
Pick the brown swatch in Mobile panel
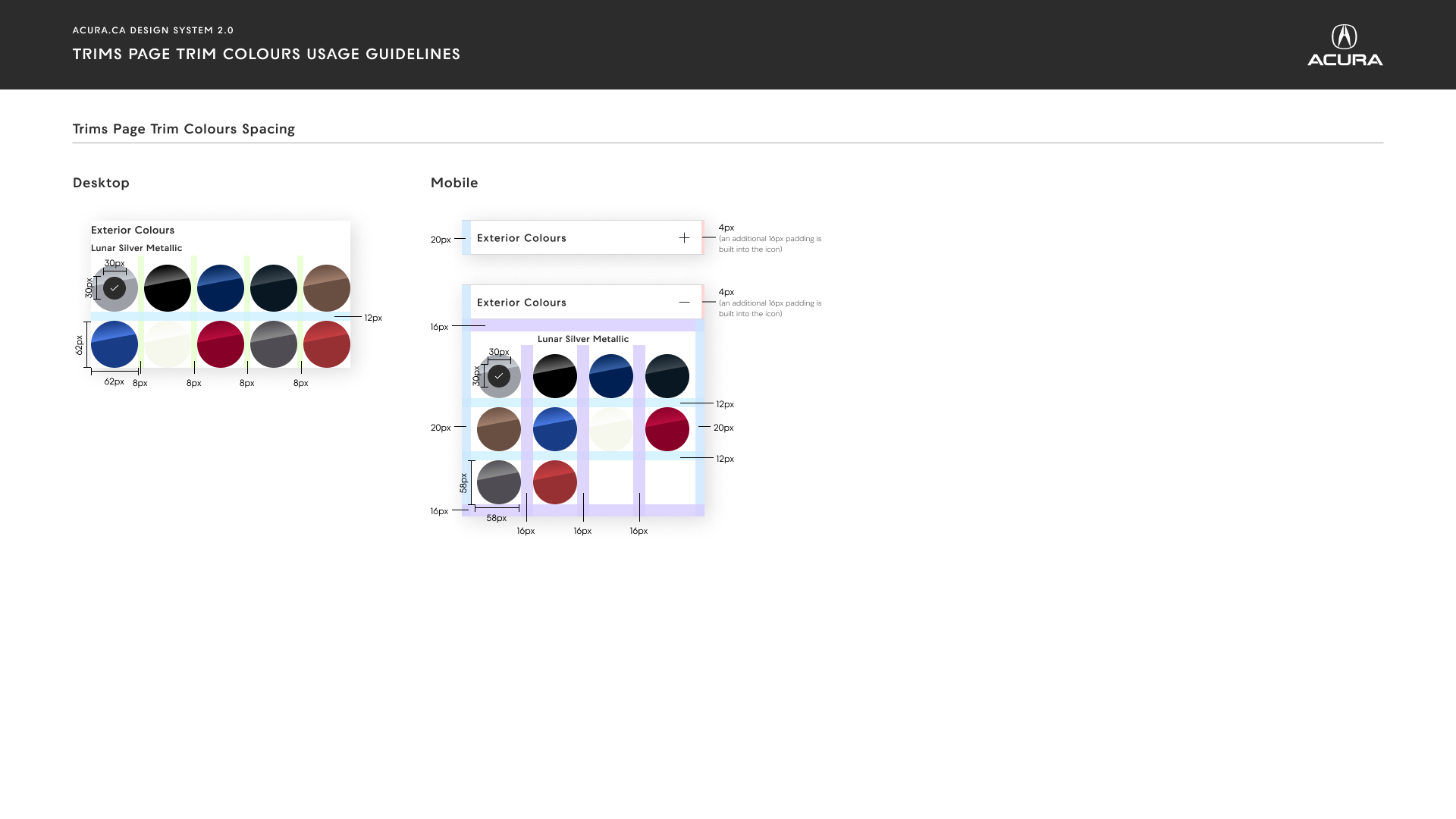499,429
